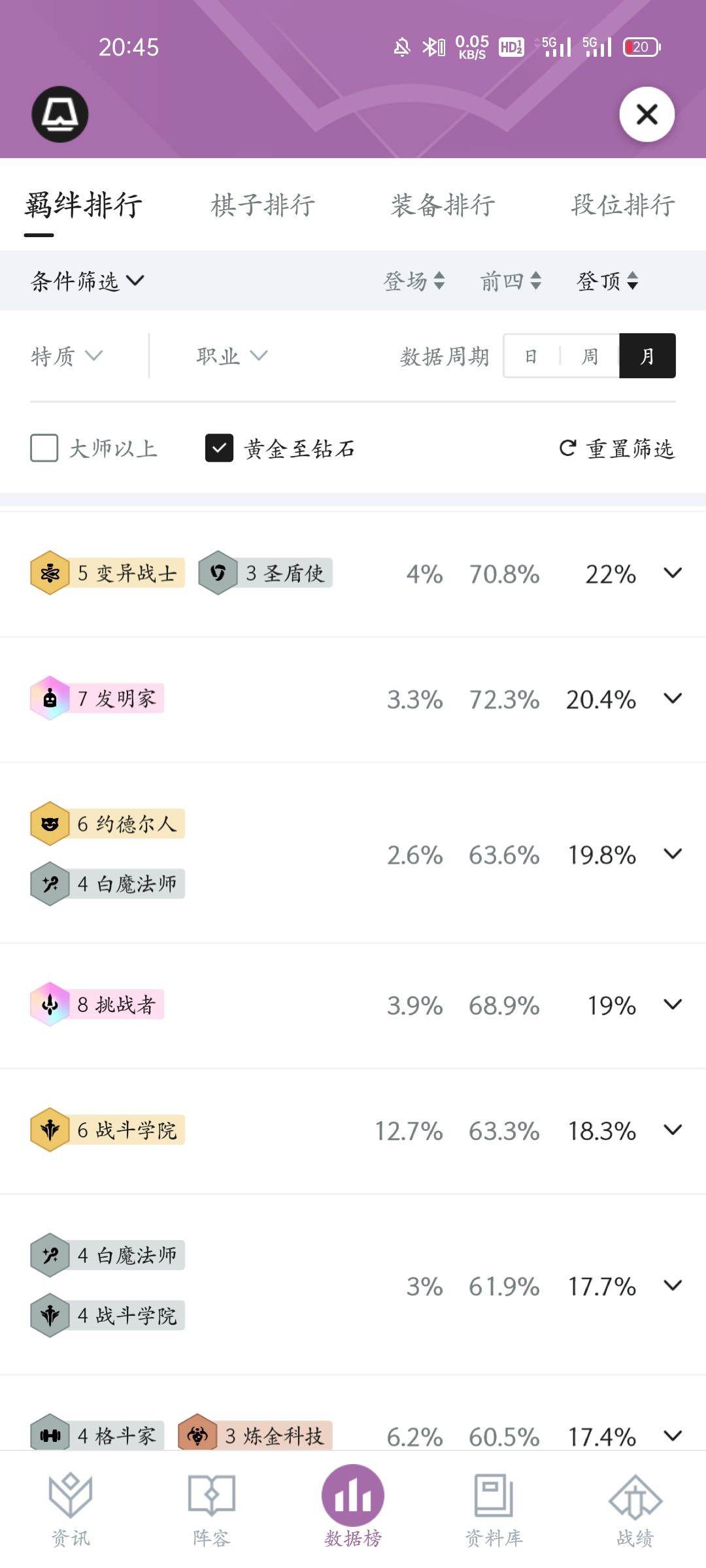Screen dimensions: 706x1568
Task: Uncheck the 黄金至钻石 checkbox
Action: tap(219, 448)
